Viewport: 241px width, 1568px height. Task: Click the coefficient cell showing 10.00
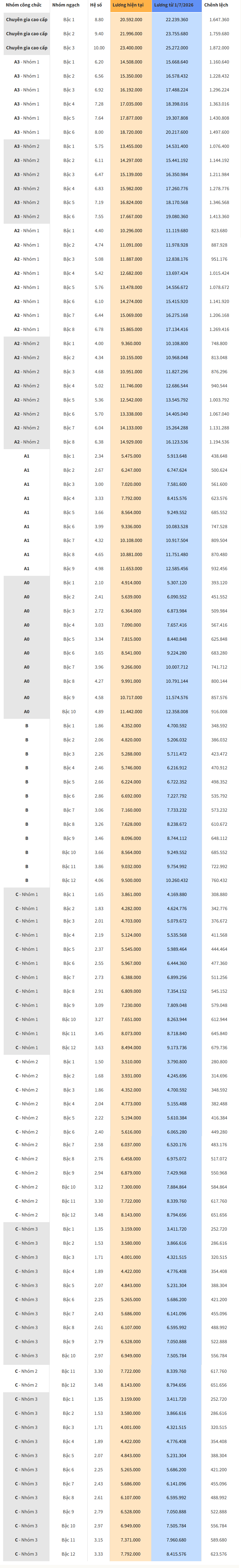point(99,47)
